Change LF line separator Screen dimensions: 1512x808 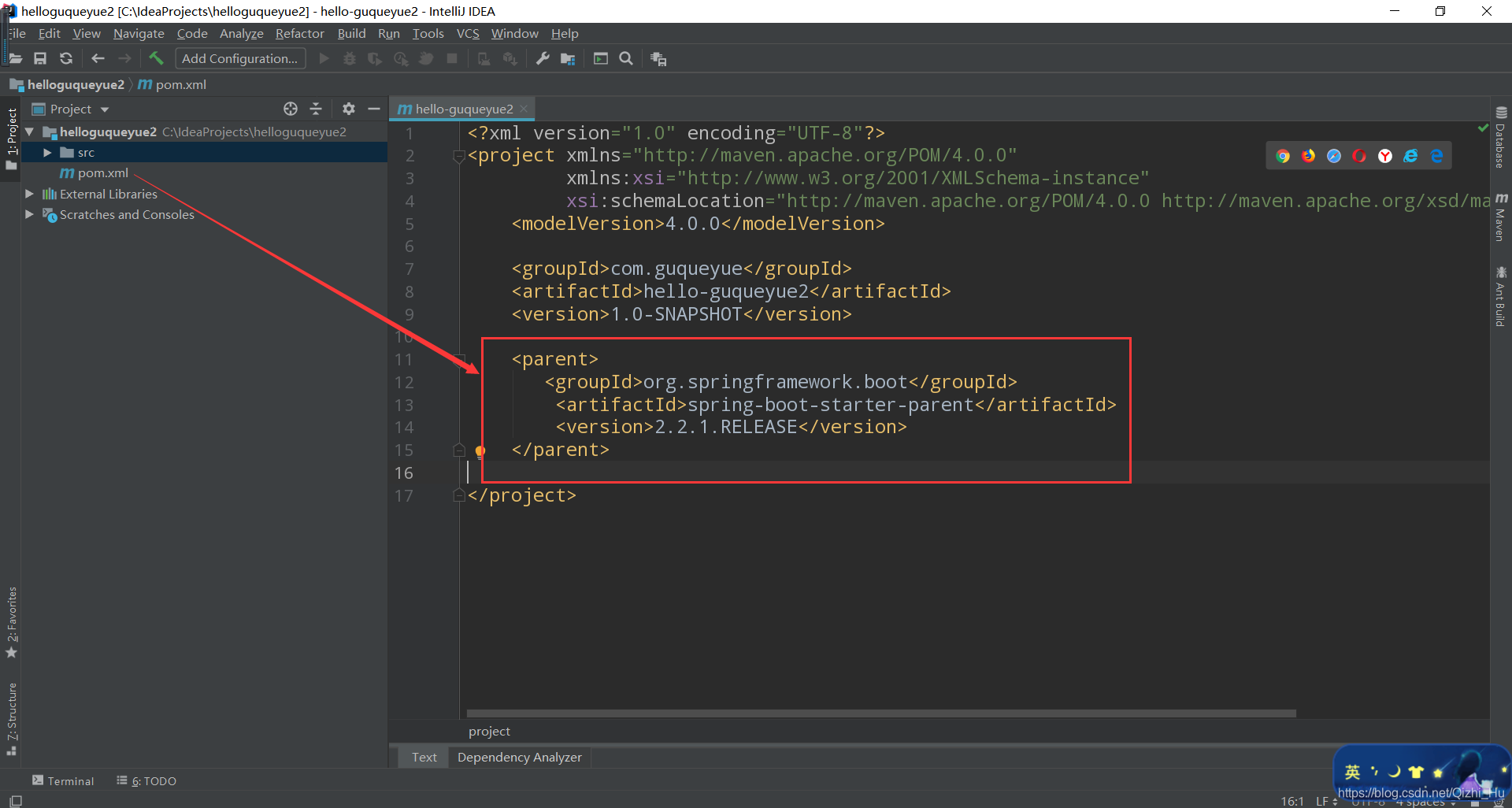pyautogui.click(x=1327, y=801)
